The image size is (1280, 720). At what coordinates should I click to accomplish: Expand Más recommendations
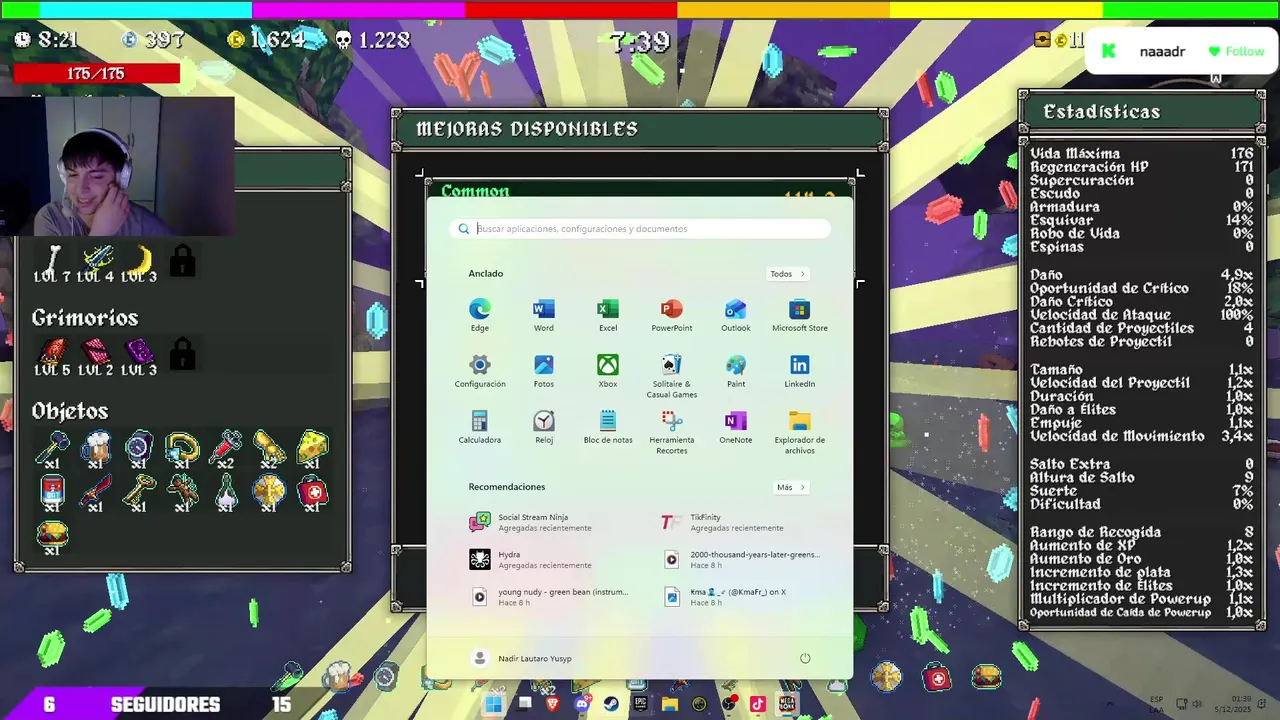(790, 487)
